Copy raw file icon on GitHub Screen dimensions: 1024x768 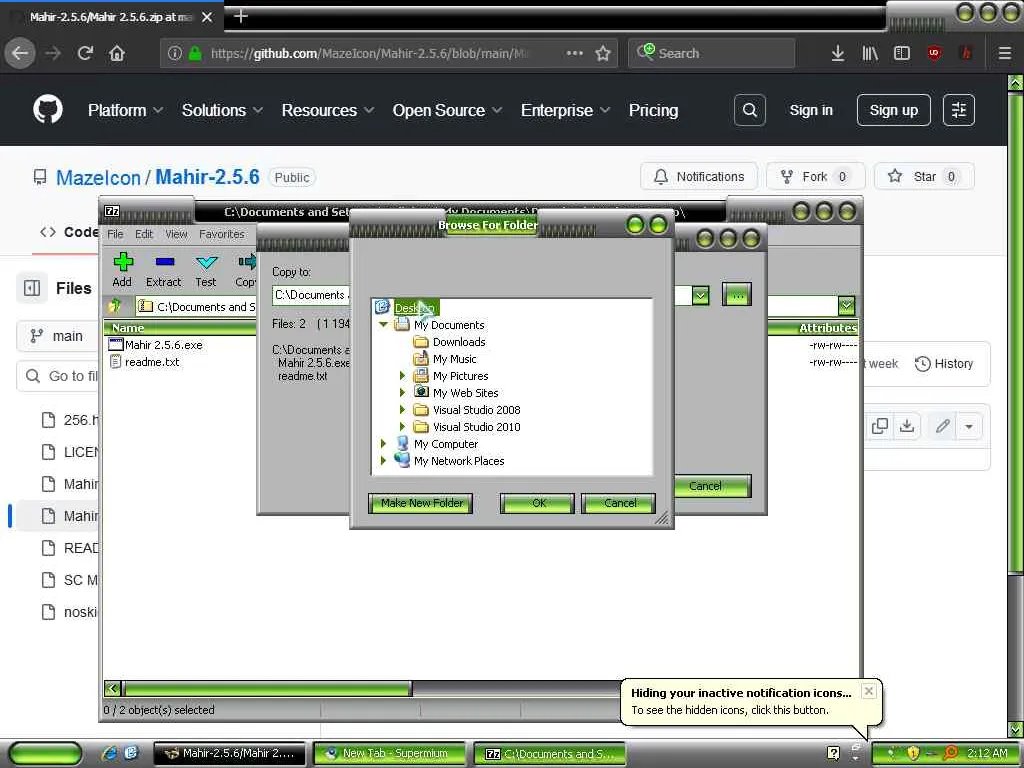tap(880, 426)
